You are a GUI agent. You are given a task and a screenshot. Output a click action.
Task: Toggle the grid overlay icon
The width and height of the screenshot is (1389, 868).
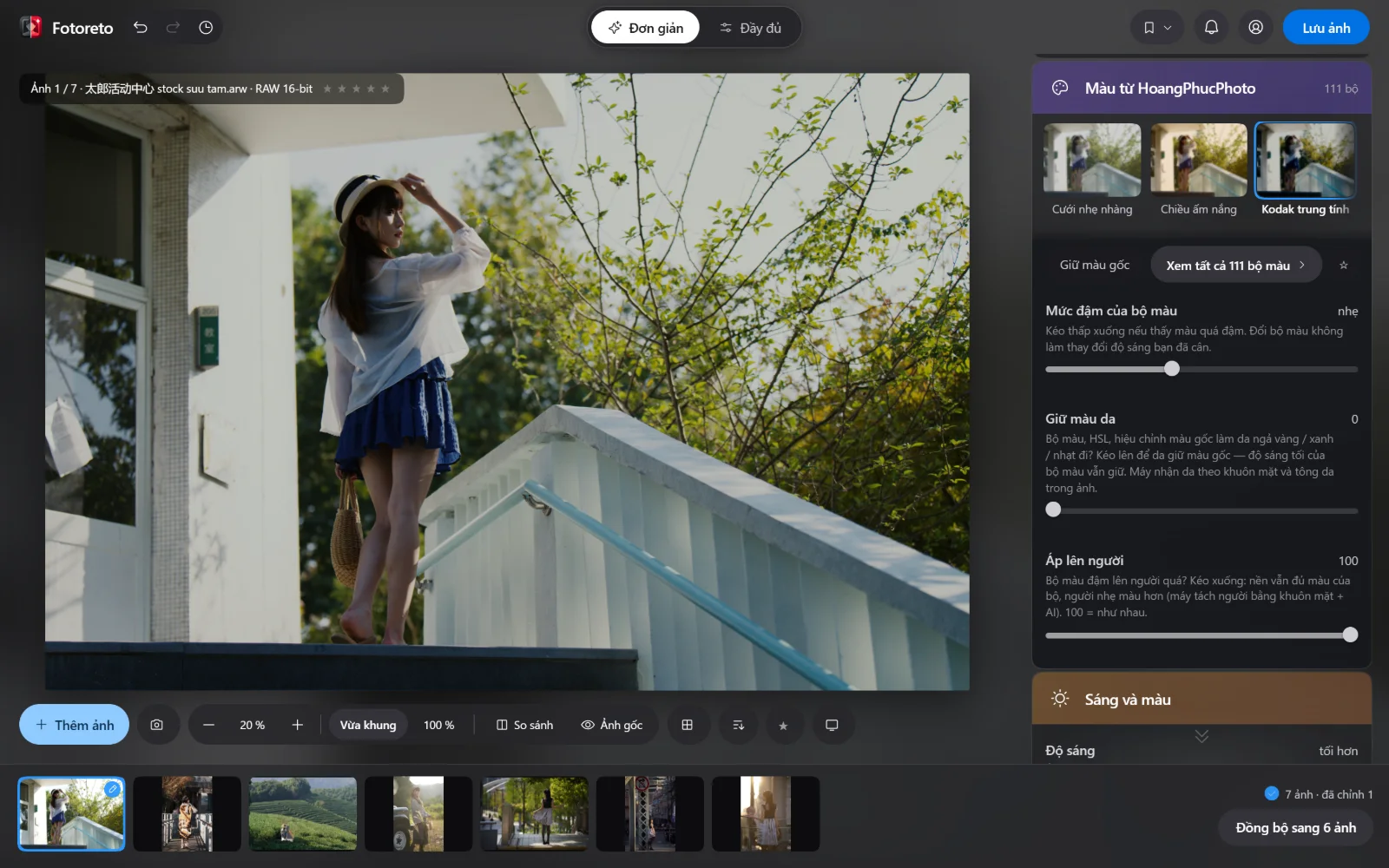click(687, 725)
